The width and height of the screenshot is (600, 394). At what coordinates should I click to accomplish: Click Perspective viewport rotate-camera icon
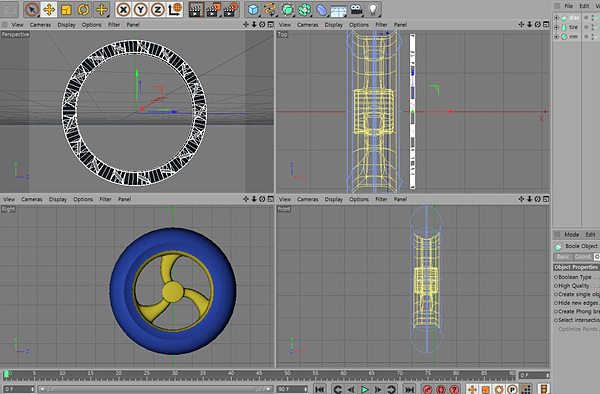(262, 24)
